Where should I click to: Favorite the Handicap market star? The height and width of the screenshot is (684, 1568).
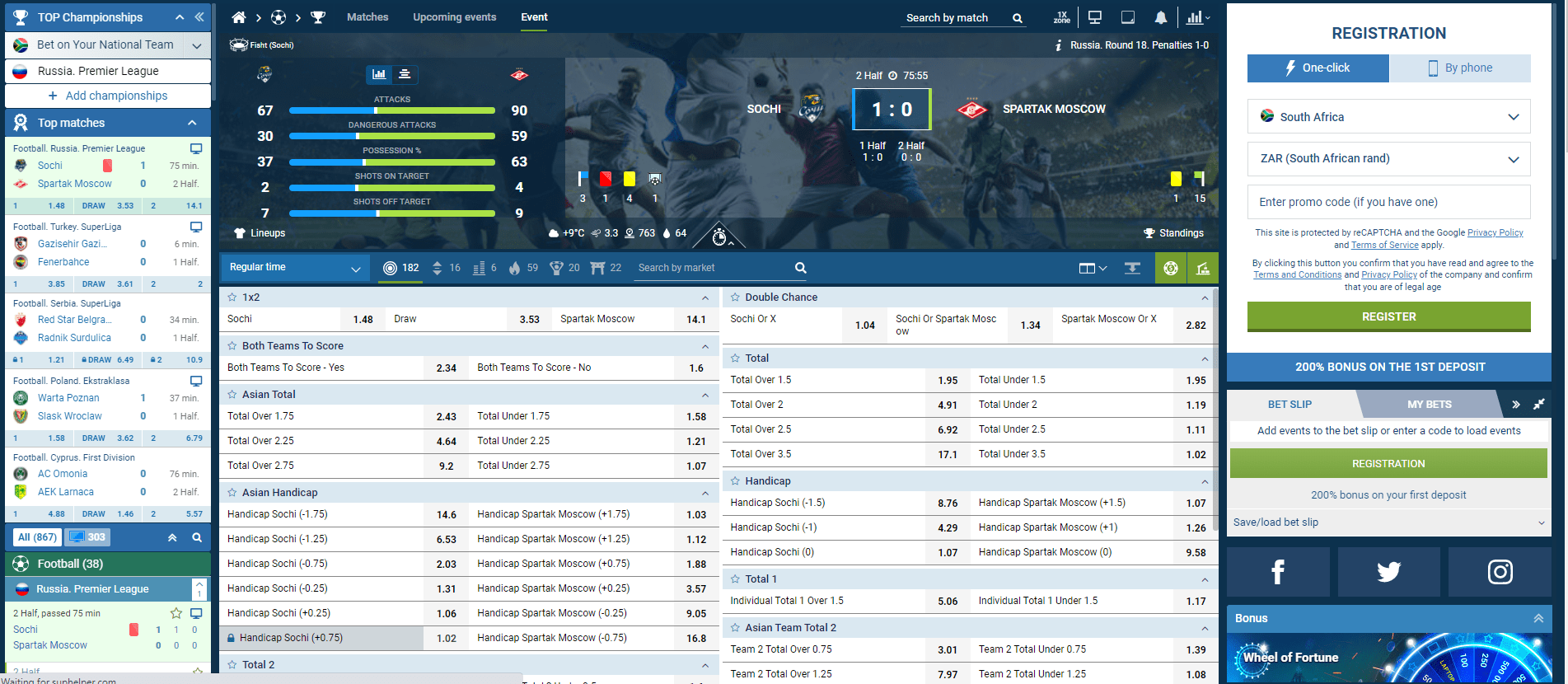coord(735,481)
